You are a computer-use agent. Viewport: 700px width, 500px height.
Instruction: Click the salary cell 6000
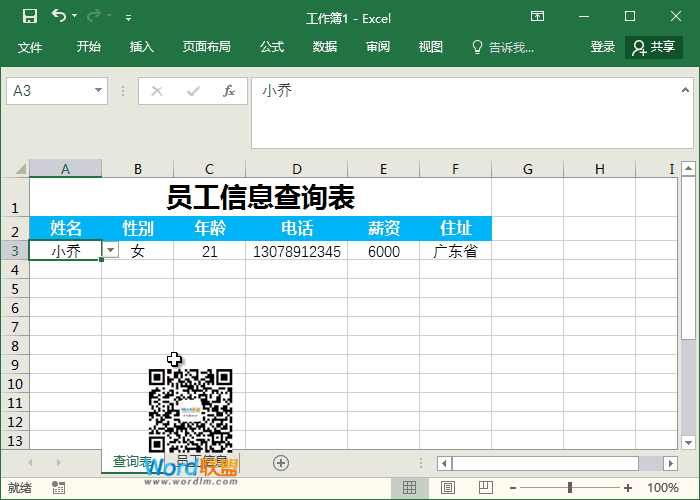383,251
